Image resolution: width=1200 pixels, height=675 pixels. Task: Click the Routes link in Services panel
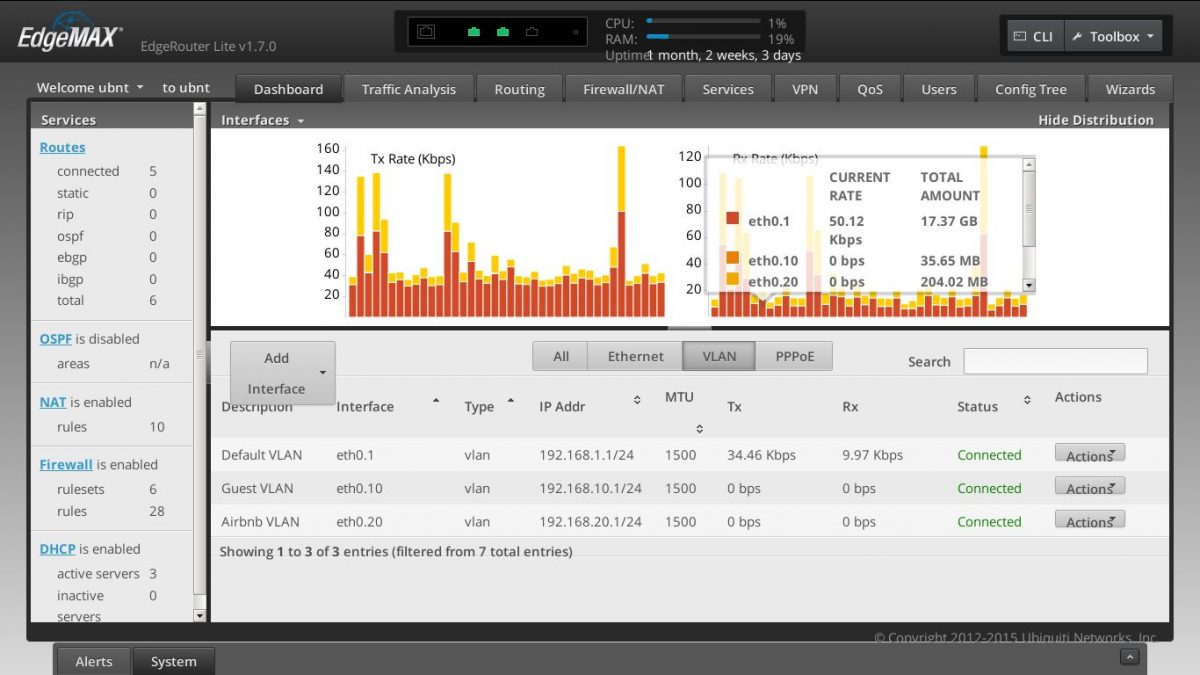62,147
